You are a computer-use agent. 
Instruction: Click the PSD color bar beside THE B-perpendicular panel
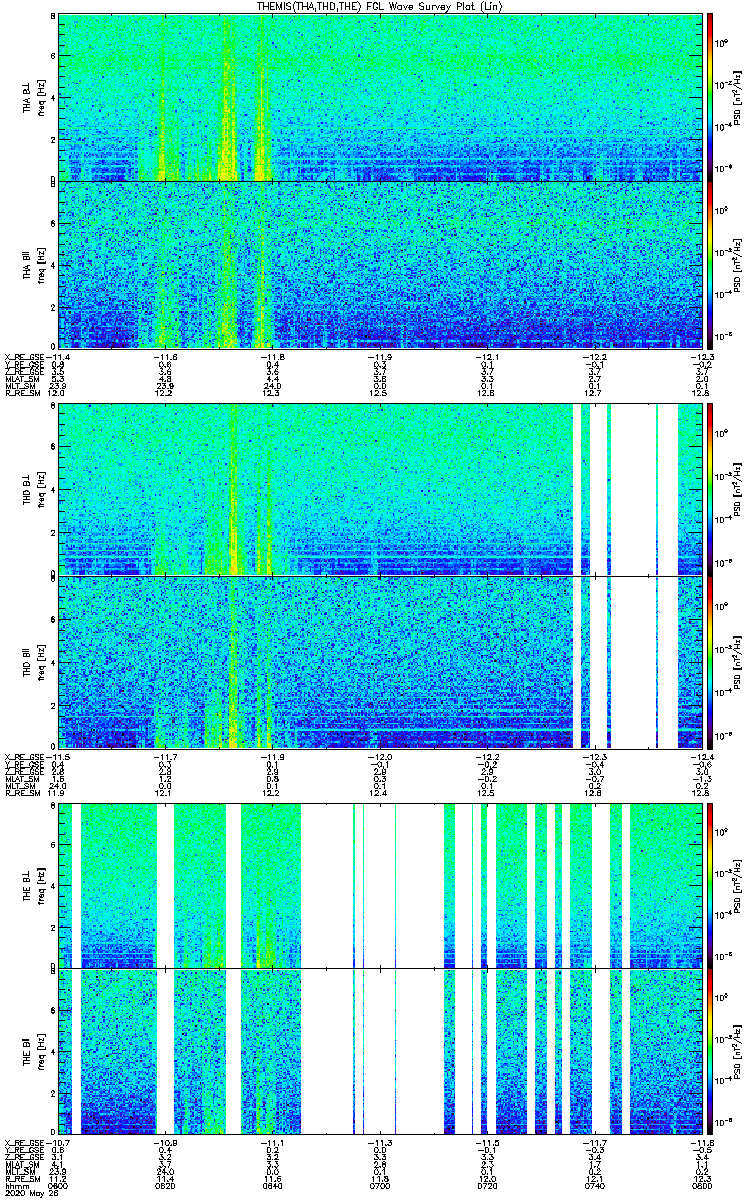pos(710,884)
